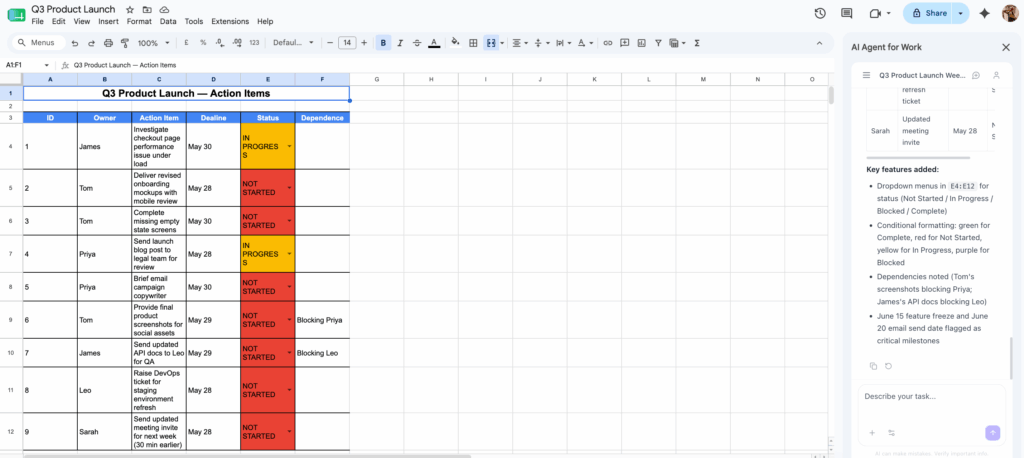This screenshot has width=1024, height=458.
Task: Open vertical align dropdown
Action: [x=542, y=43]
